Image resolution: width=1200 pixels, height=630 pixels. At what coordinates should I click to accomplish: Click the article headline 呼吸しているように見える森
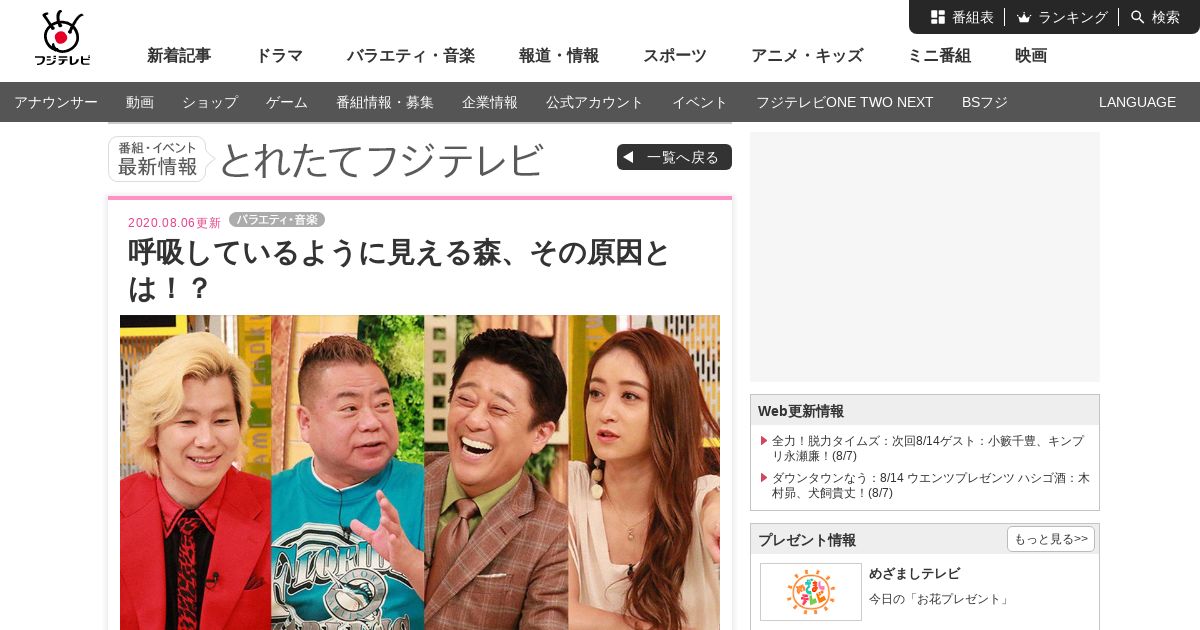[x=399, y=270]
